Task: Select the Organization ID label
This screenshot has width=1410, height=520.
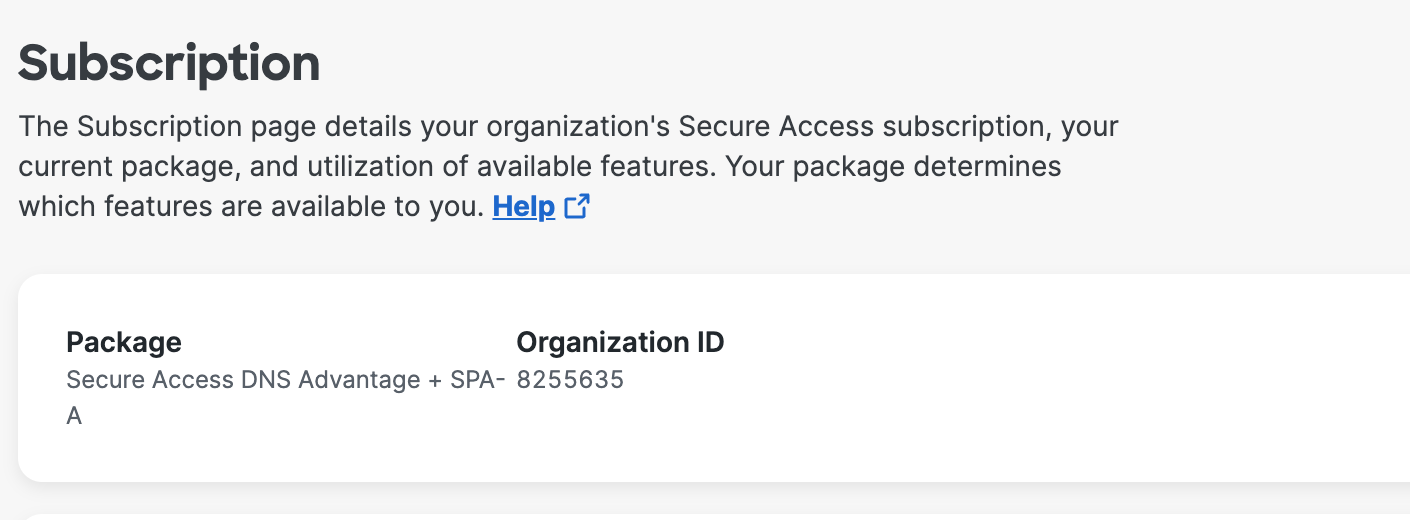Action: [620, 342]
